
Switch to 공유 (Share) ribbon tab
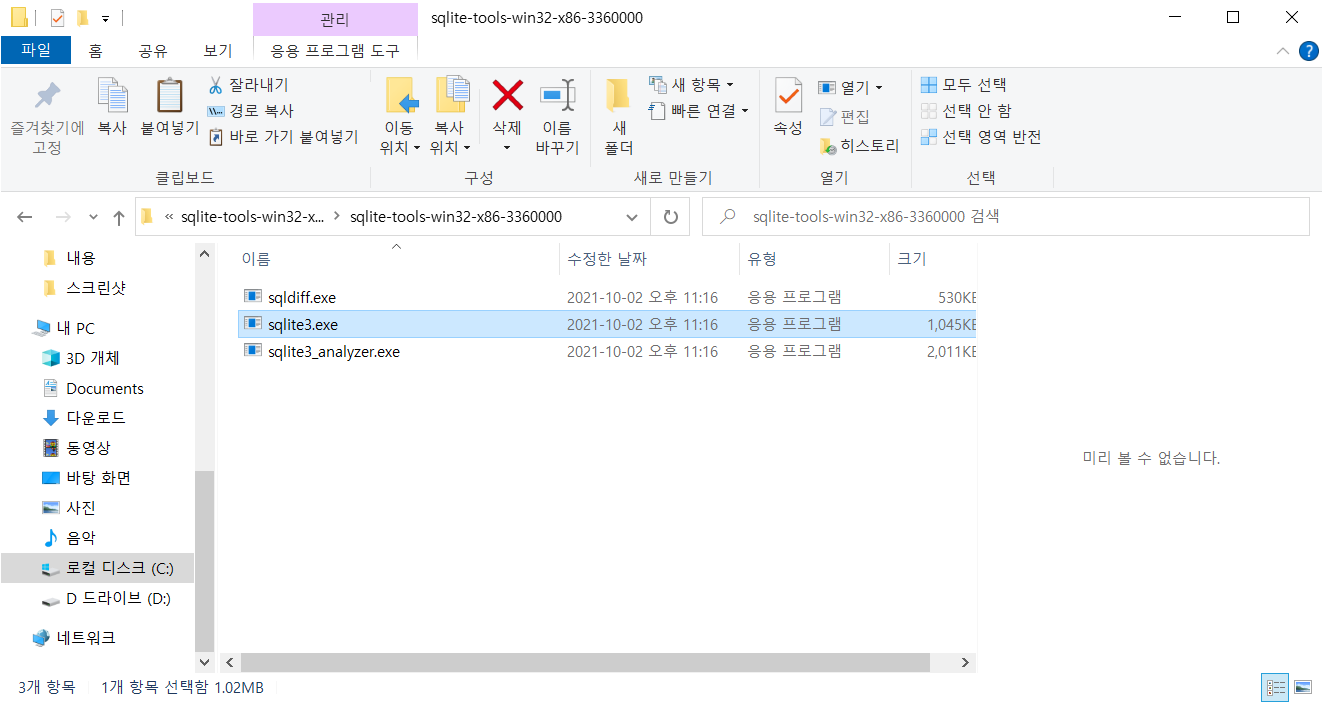point(153,50)
